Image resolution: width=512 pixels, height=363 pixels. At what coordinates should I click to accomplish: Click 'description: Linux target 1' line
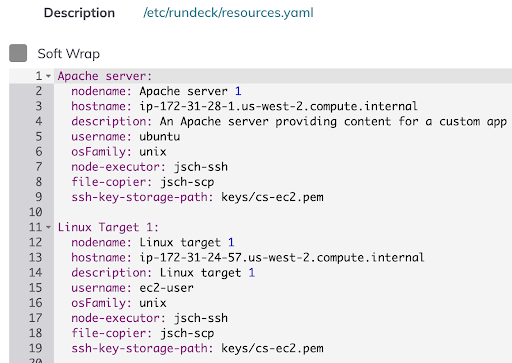(x=163, y=273)
